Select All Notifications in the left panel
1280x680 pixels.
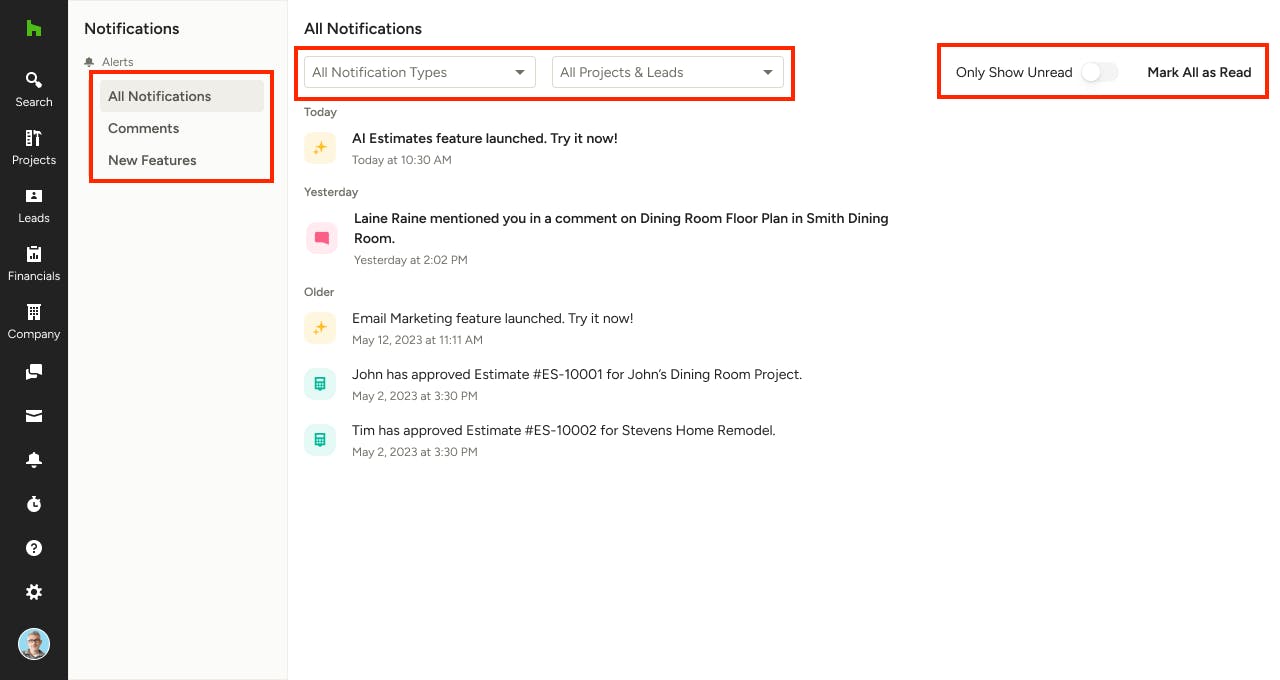[x=182, y=96]
